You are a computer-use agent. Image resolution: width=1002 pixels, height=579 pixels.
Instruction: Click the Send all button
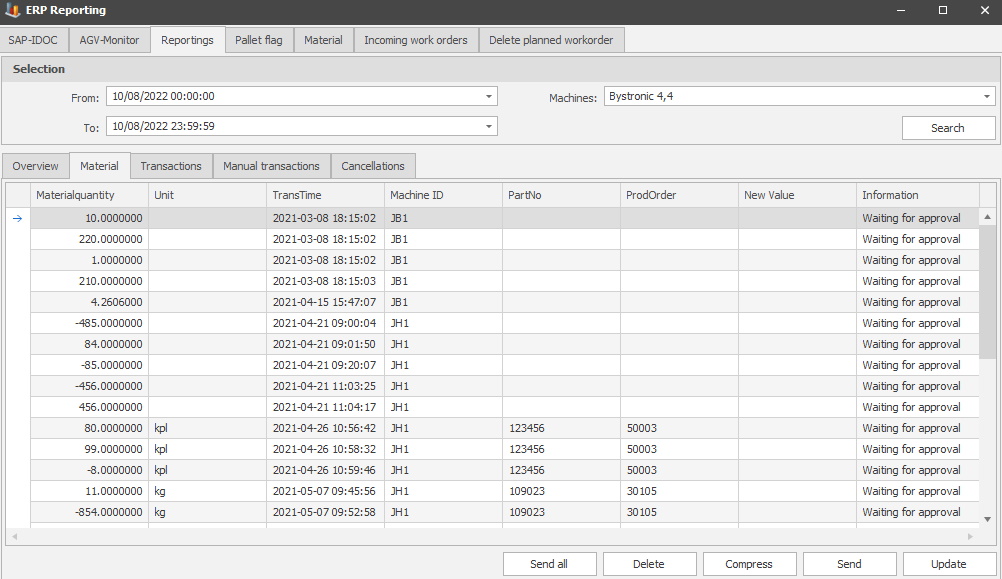(x=549, y=564)
